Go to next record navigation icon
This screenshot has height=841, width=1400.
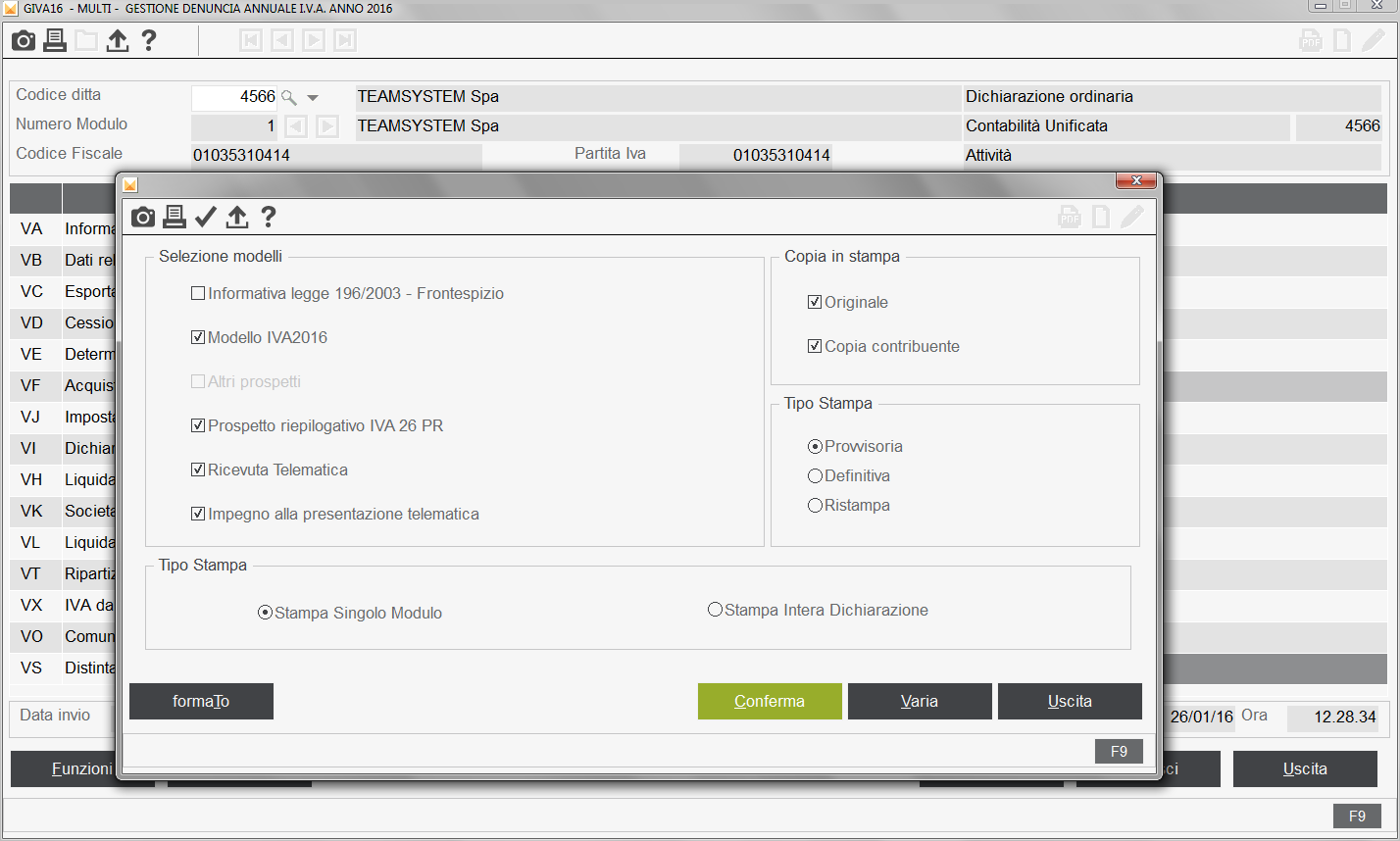(x=314, y=40)
